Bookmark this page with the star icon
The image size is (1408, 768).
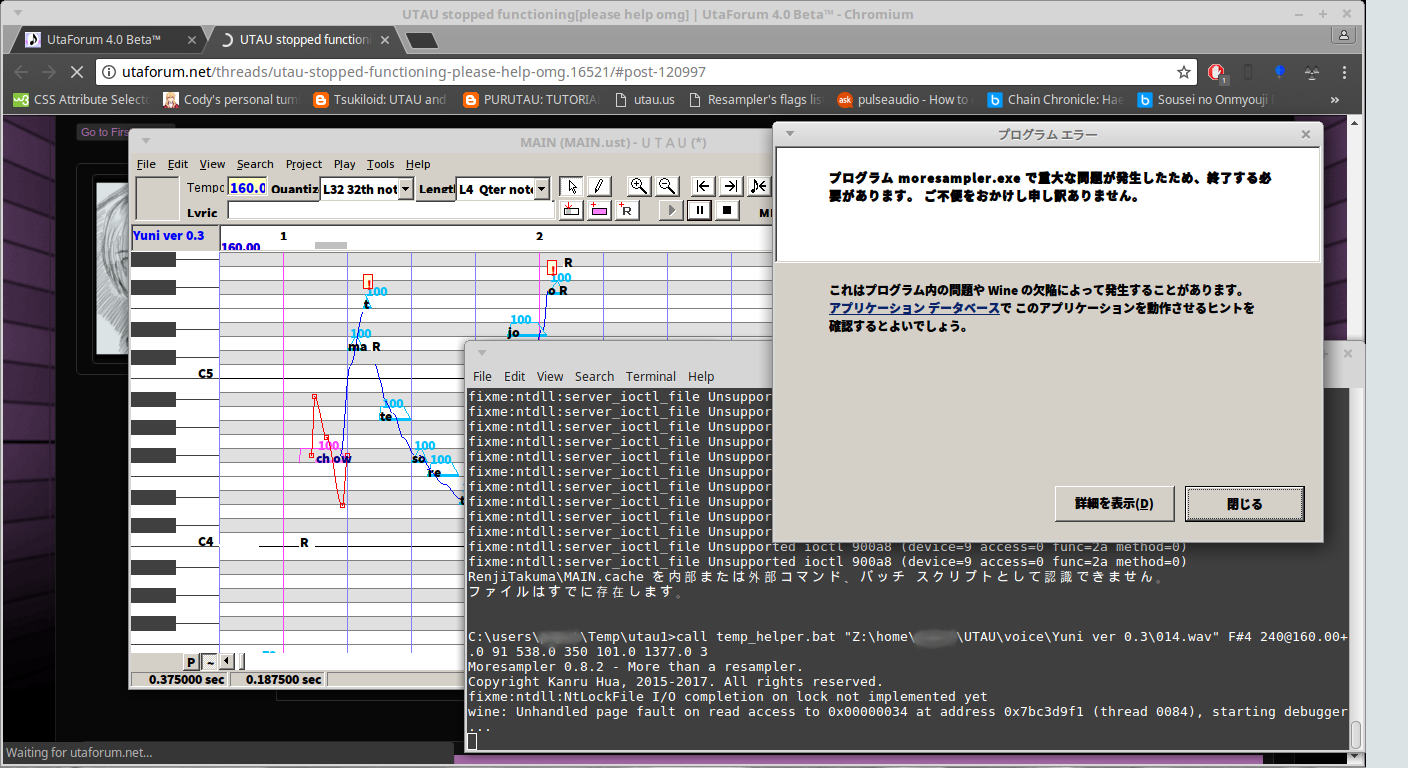(1184, 72)
